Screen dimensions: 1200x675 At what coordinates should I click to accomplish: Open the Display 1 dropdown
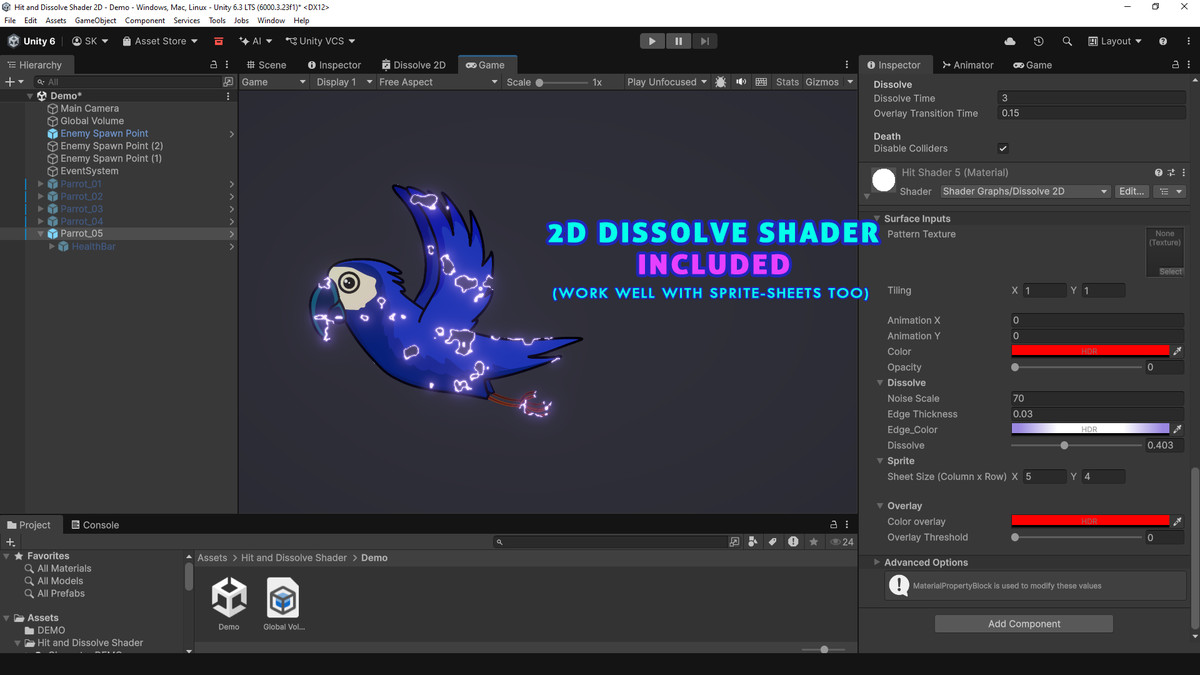coord(344,82)
